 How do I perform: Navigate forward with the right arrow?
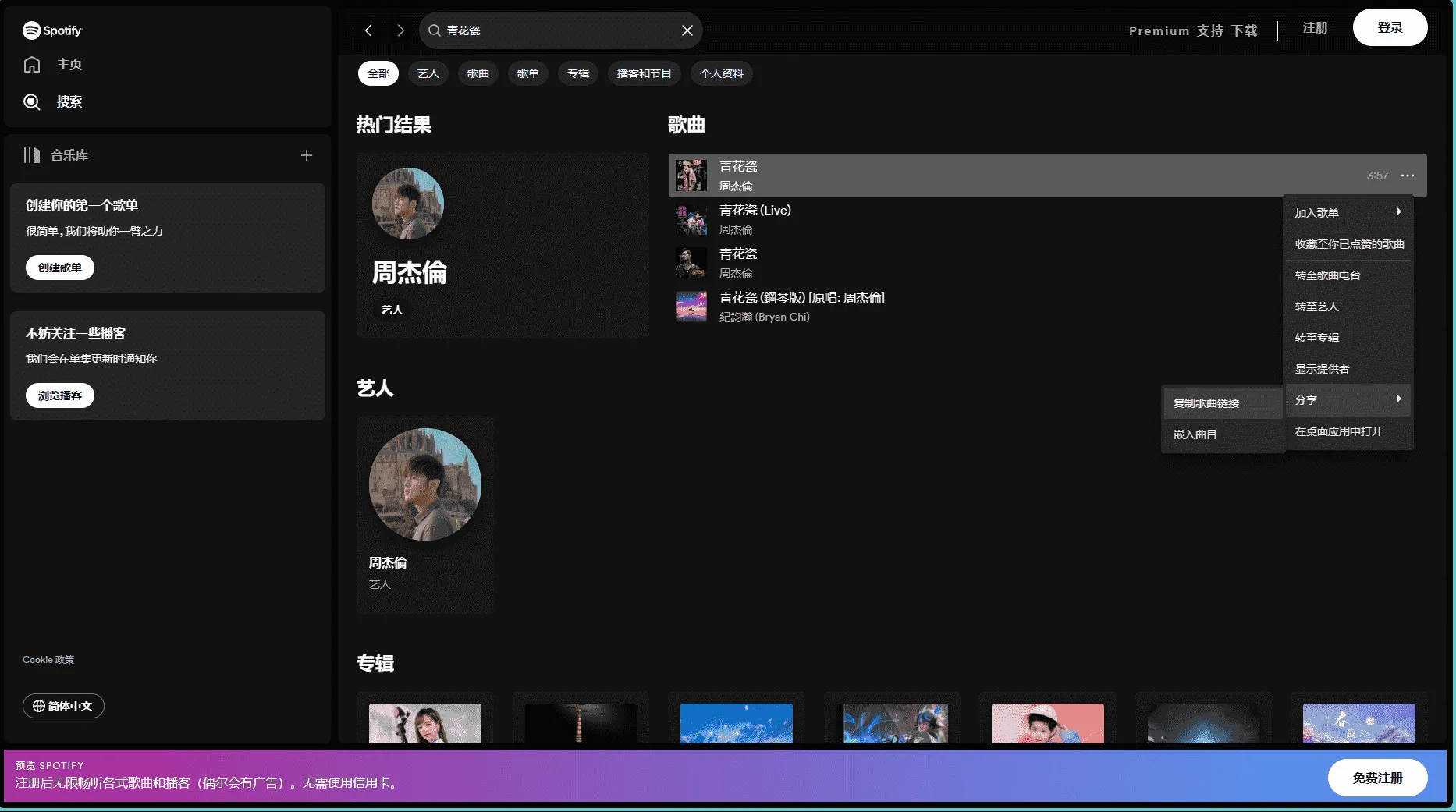[400, 30]
